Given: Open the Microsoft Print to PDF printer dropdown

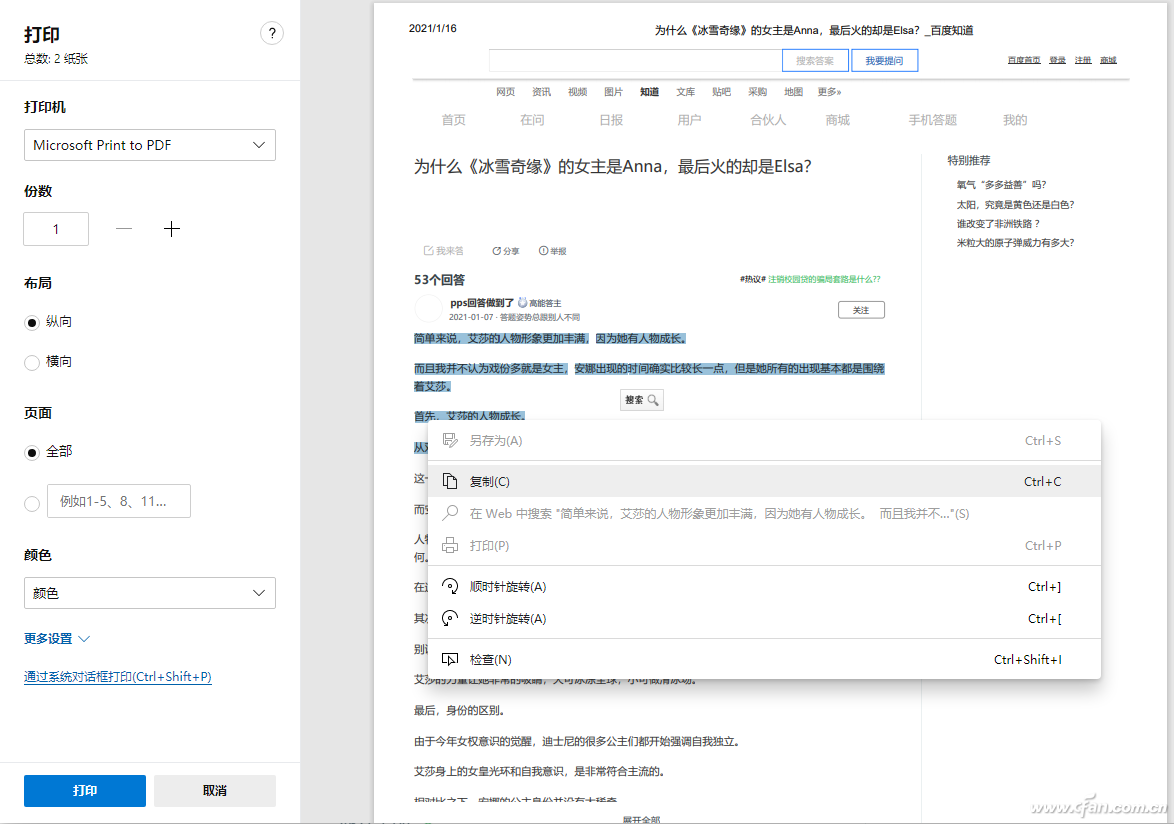Looking at the screenshot, I should pyautogui.click(x=150, y=145).
